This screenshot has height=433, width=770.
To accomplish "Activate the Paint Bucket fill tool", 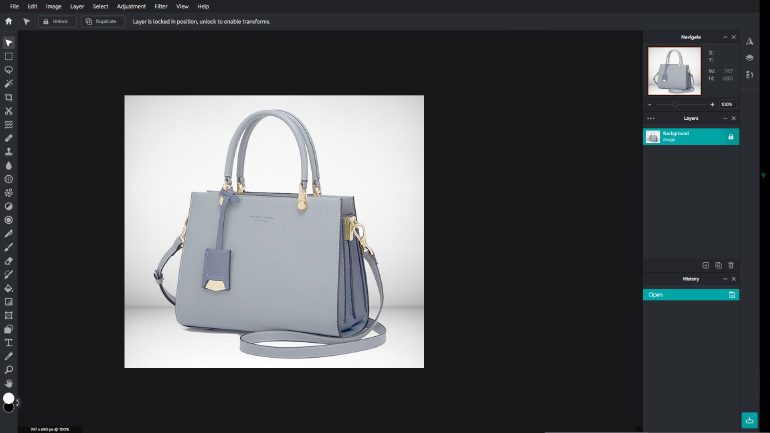I will click(9, 287).
